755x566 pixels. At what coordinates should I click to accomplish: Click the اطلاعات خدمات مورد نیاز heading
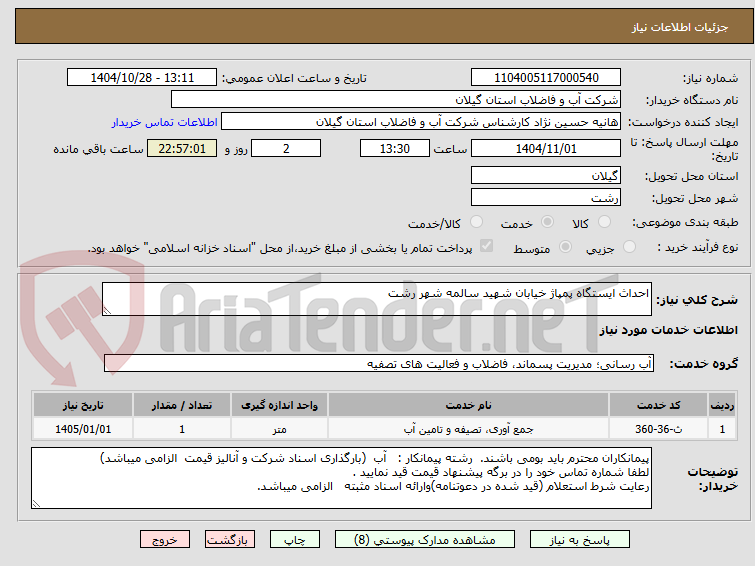pos(668,330)
